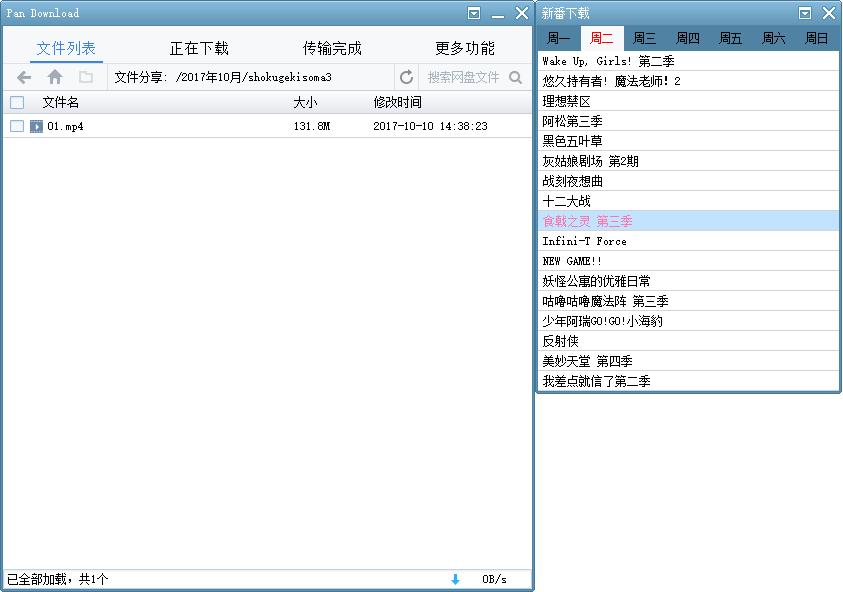Image resolution: width=843 pixels, height=592 pixels.
Task: Switch to the 传输完成 tab
Action: [x=331, y=47]
